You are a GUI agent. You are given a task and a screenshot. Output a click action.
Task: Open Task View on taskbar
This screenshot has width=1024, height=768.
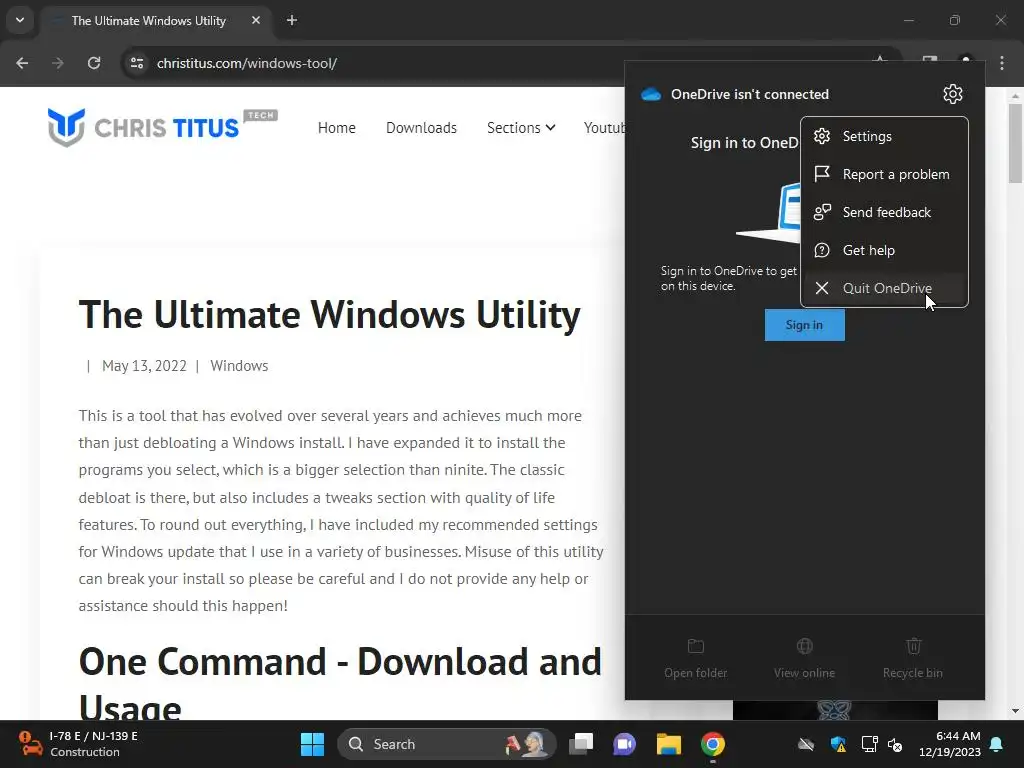[581, 744]
